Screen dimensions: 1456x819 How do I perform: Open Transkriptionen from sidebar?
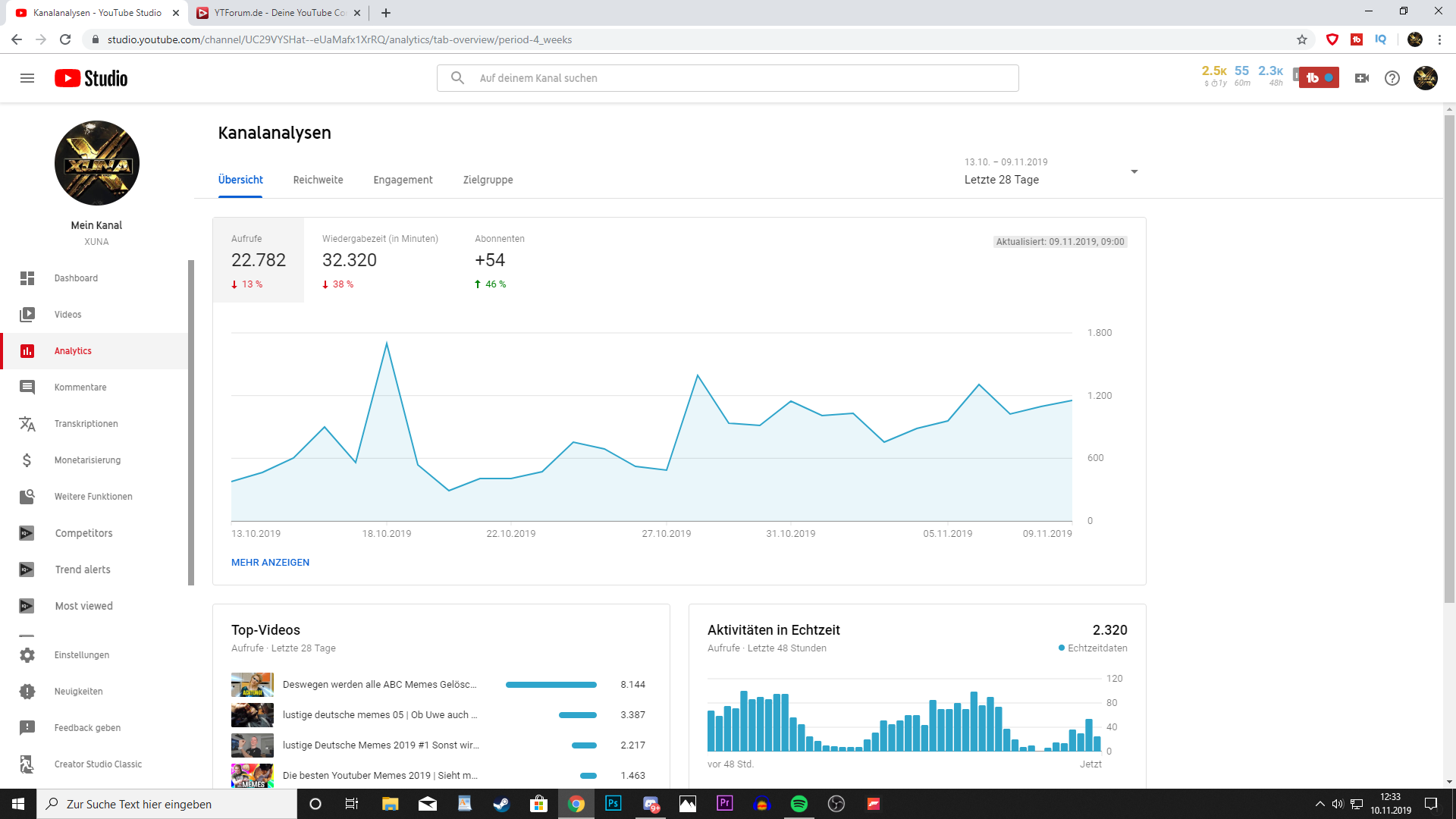pyautogui.click(x=86, y=424)
